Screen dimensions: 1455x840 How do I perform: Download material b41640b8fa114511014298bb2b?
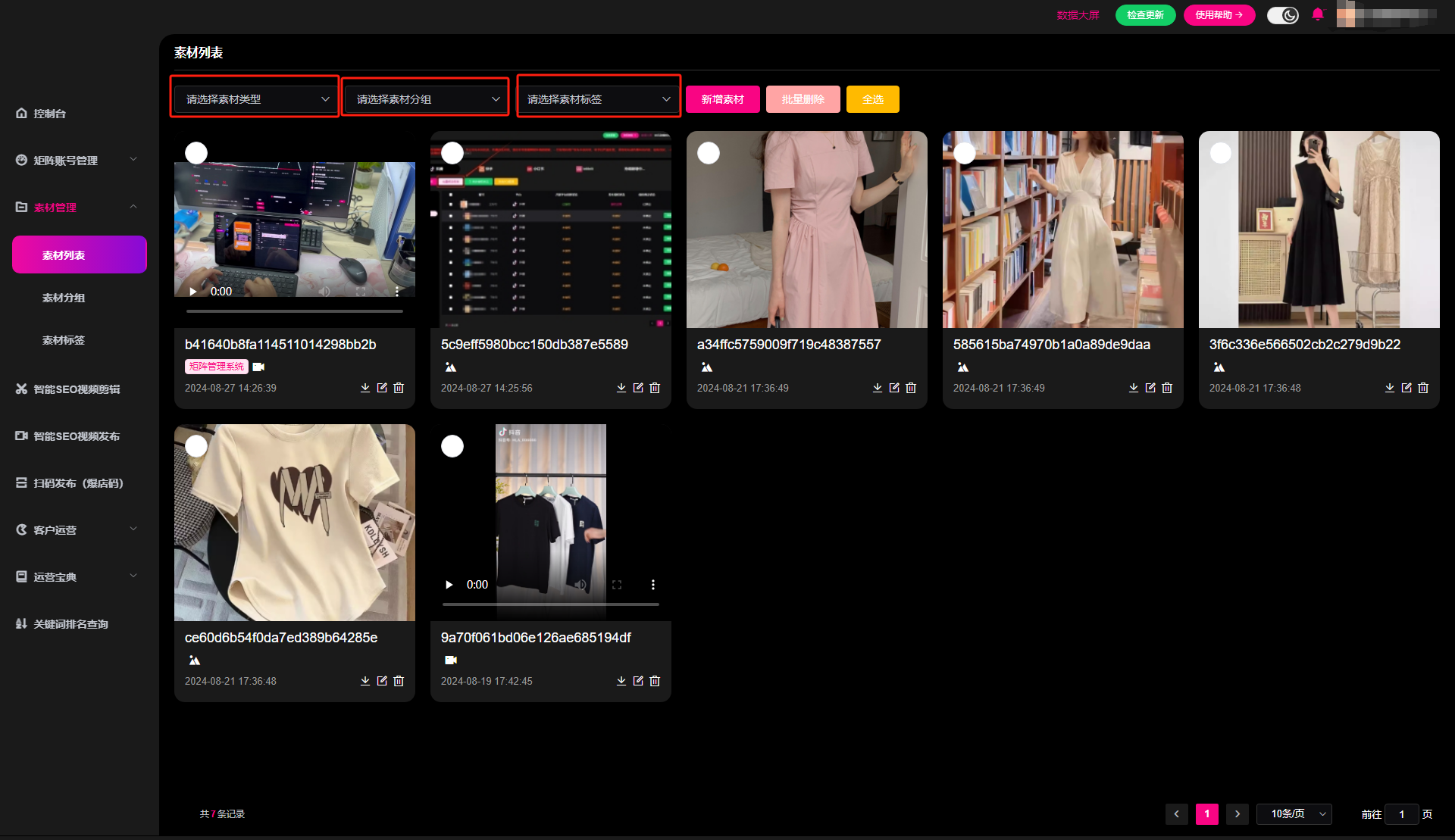(365, 388)
